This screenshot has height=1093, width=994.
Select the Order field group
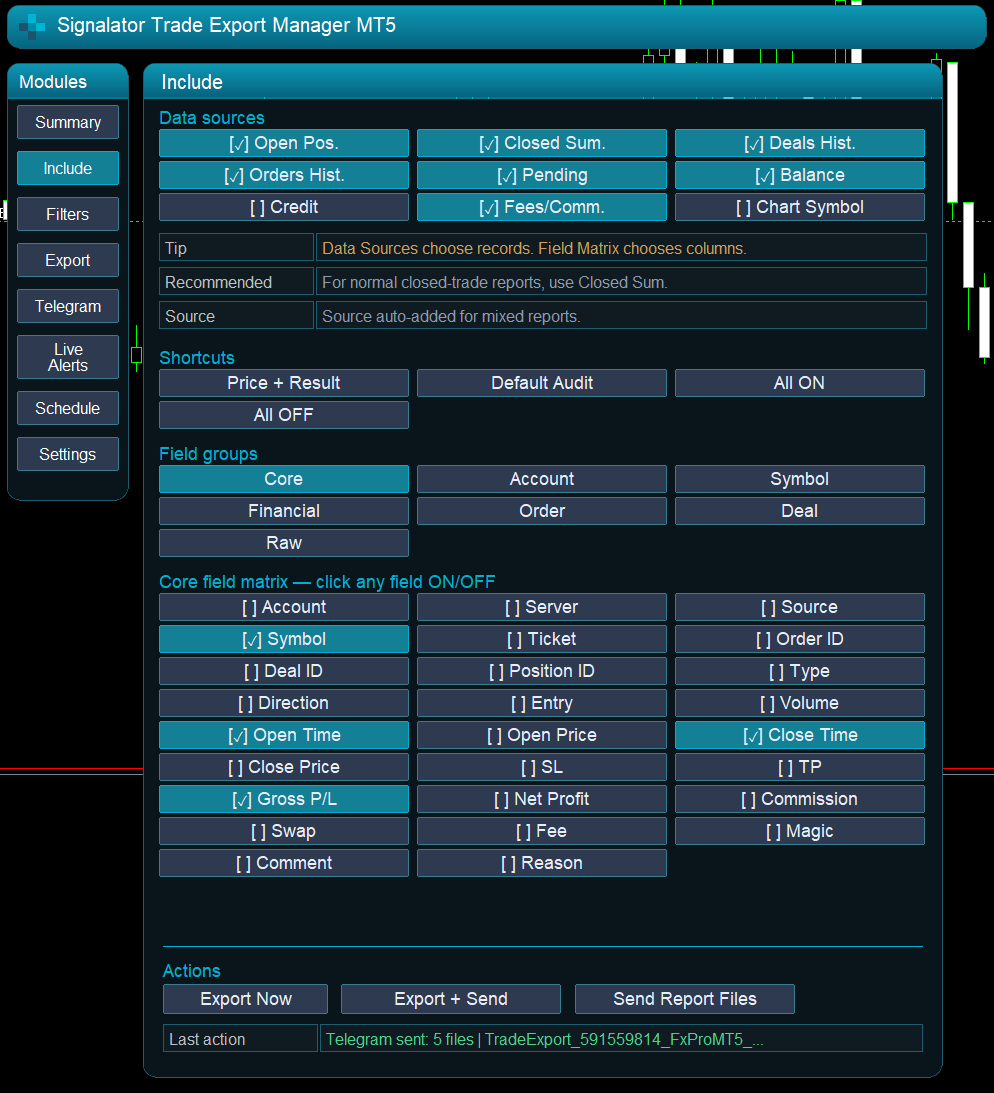pos(542,511)
